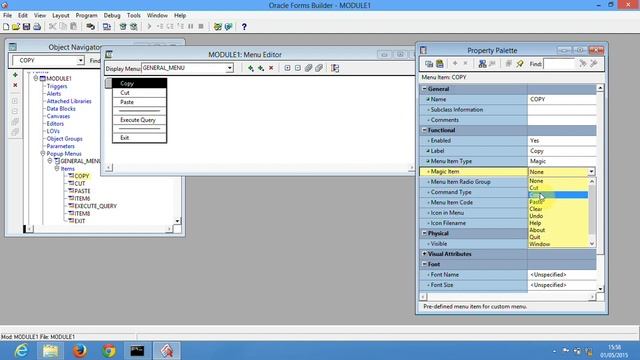Open the Program menu

pos(86,16)
